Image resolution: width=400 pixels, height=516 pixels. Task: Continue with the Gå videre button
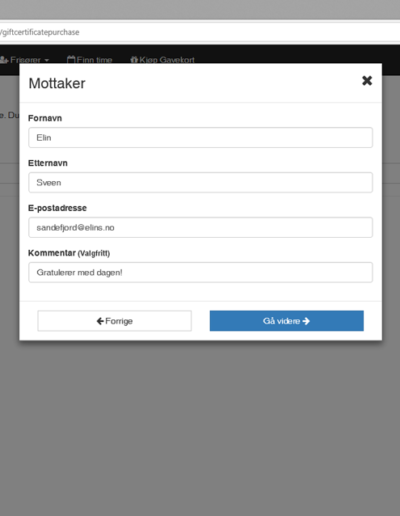click(x=287, y=321)
